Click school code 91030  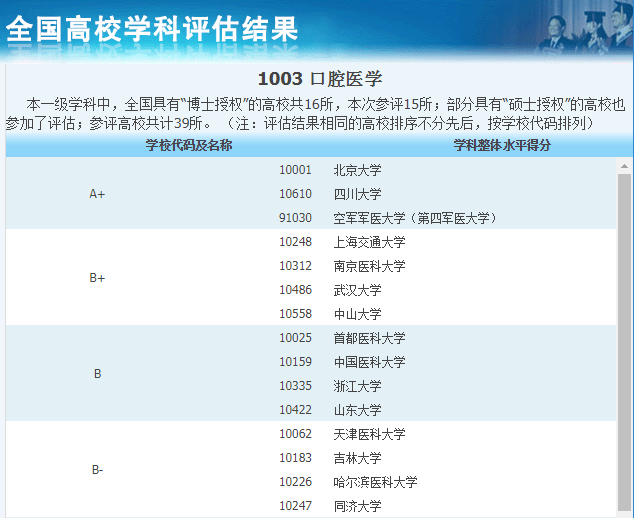pos(295,218)
